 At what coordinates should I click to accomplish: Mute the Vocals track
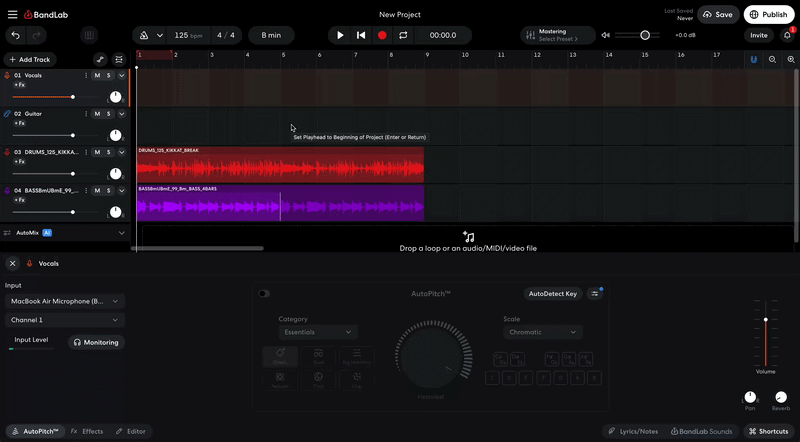97,75
